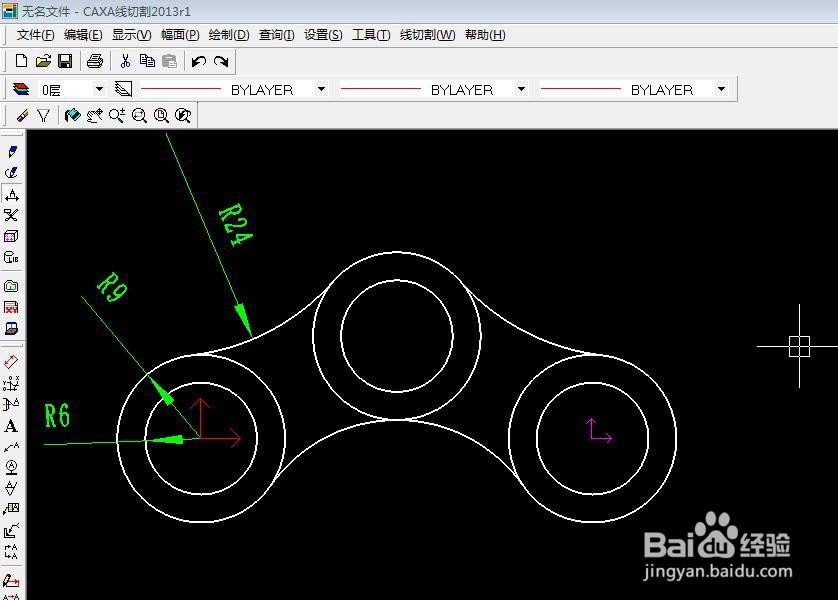
Task: Open layer control via stacked layers icon
Action: pyautogui.click(x=21, y=89)
